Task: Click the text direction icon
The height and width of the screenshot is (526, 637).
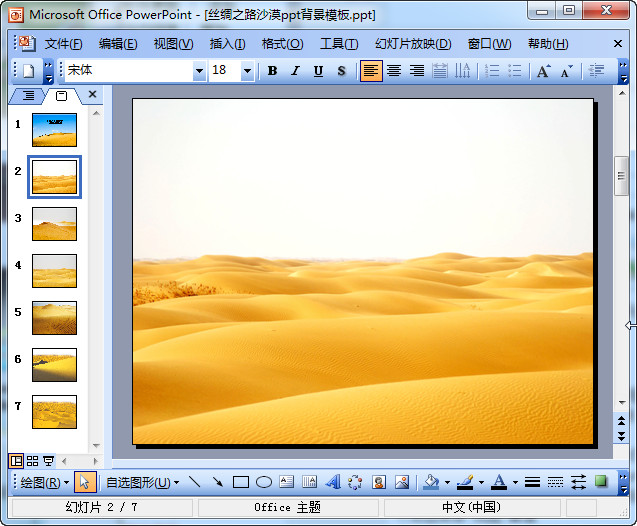Action: click(462, 71)
